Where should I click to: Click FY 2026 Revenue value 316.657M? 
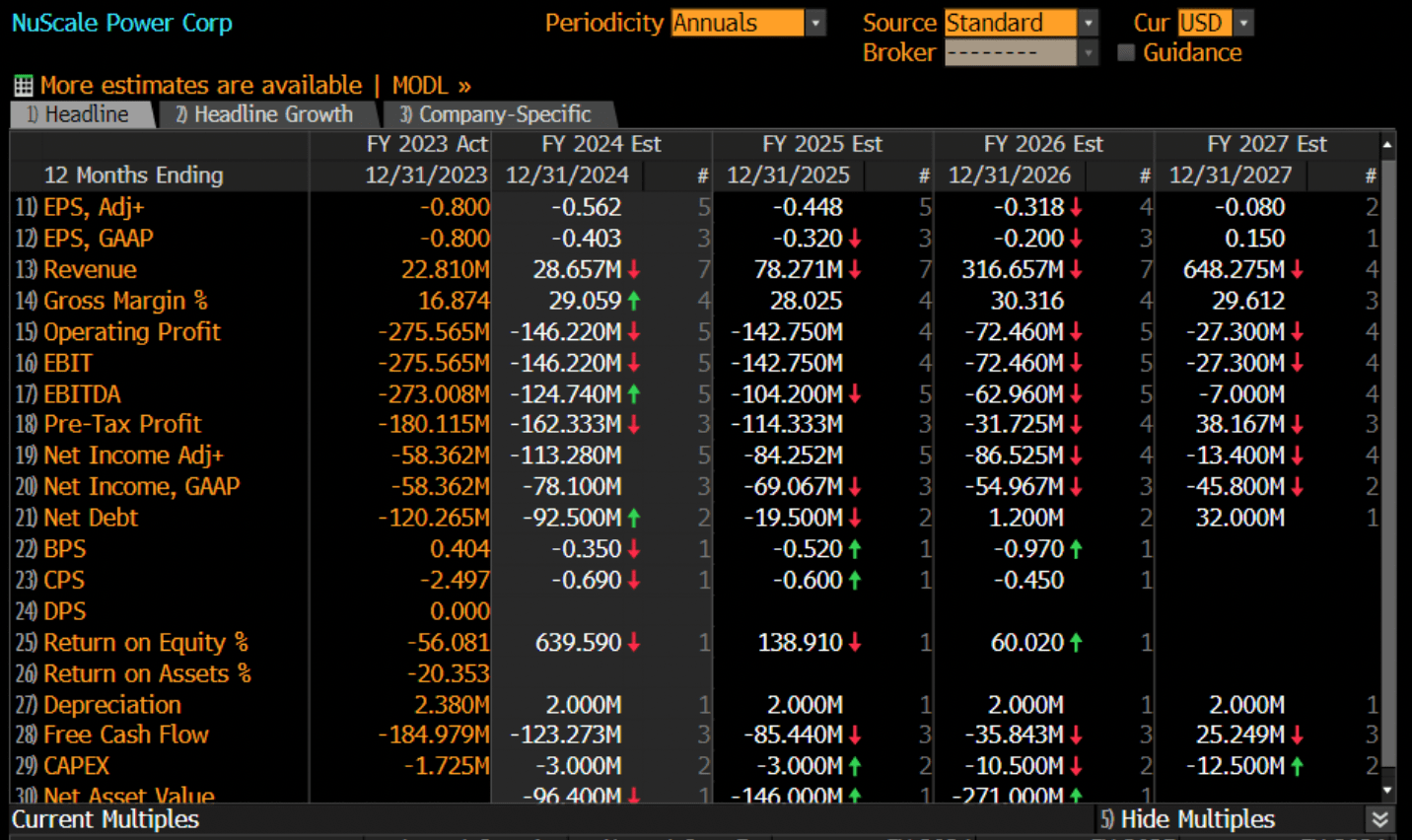point(1013,269)
